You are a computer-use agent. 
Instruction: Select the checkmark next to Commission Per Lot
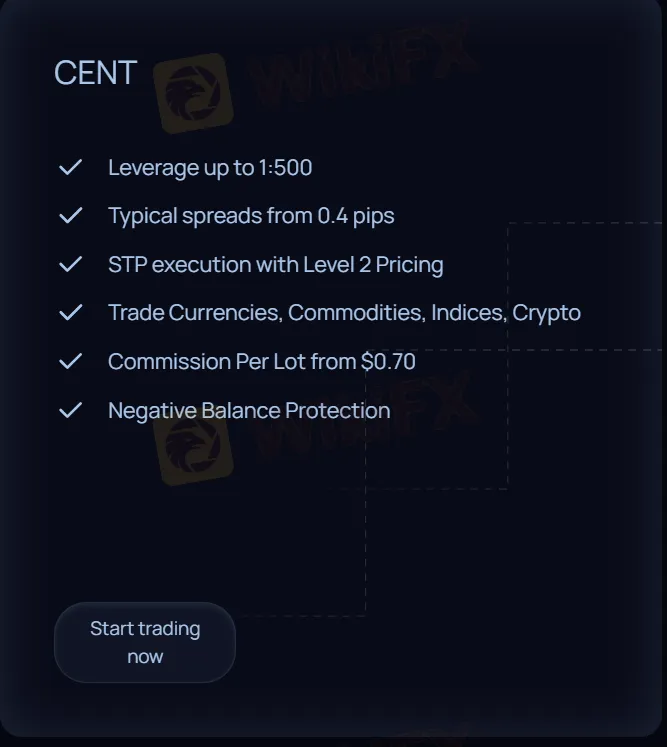[x=70, y=361]
